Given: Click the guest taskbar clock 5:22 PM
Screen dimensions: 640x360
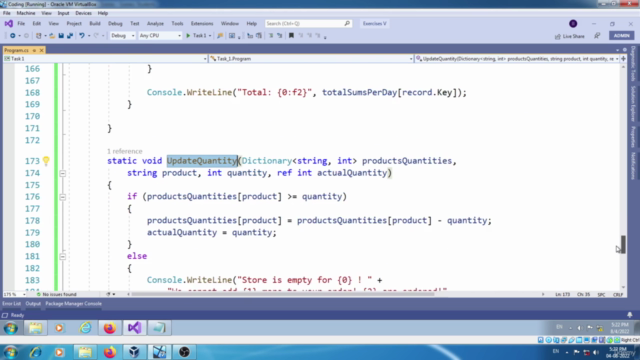Looking at the screenshot, I should (x=620, y=328).
